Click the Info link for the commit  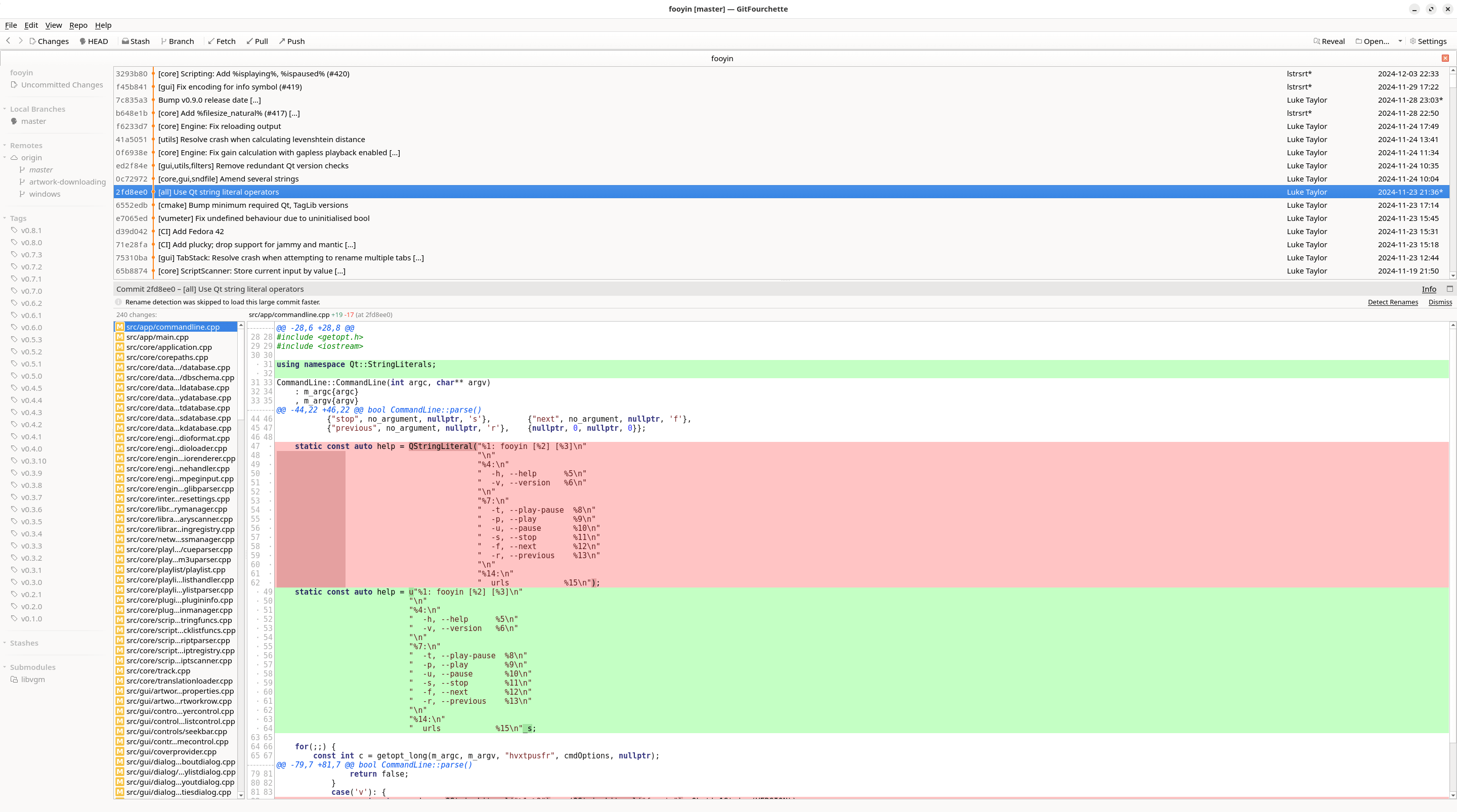click(1429, 289)
